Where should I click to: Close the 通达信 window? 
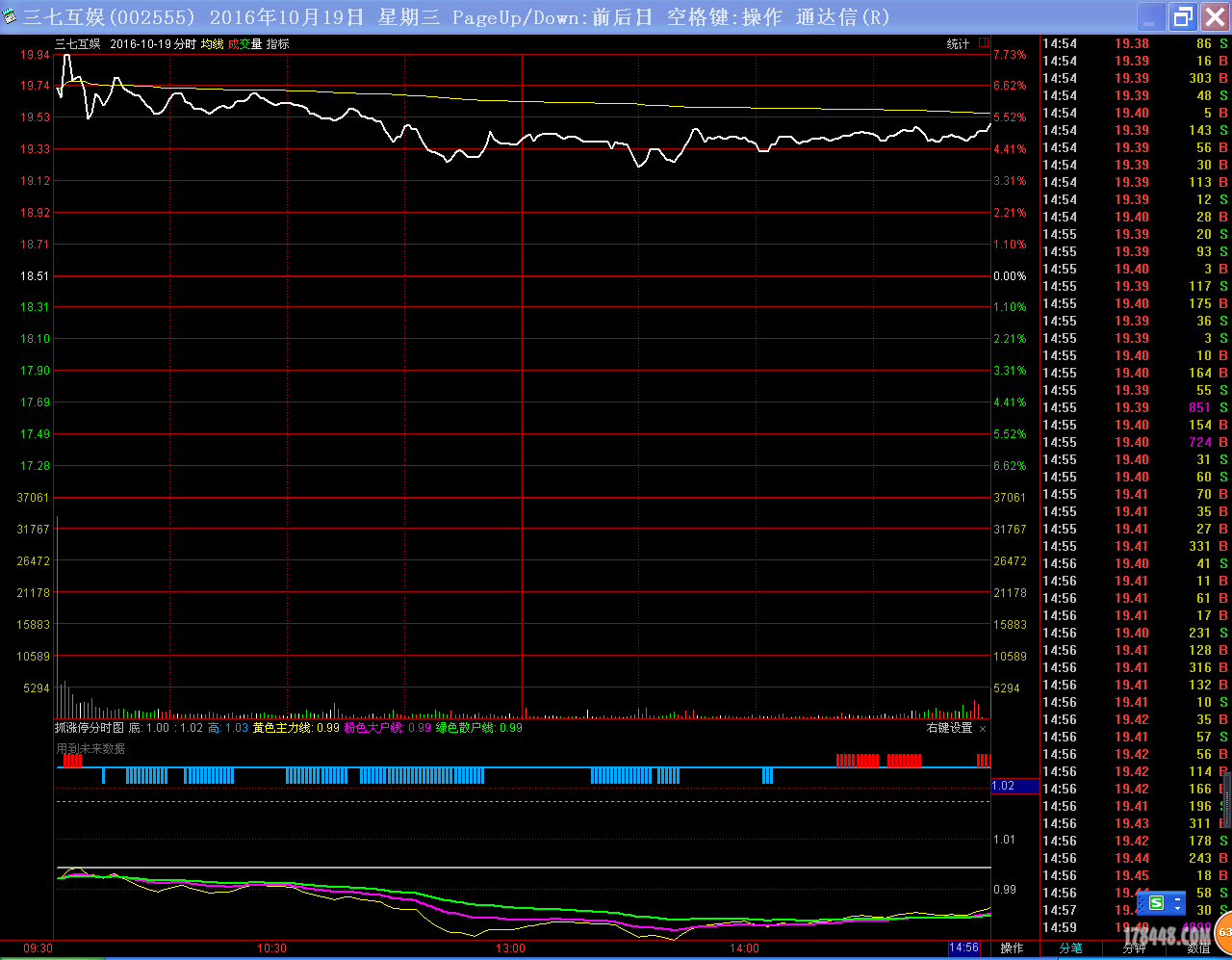(1215, 16)
